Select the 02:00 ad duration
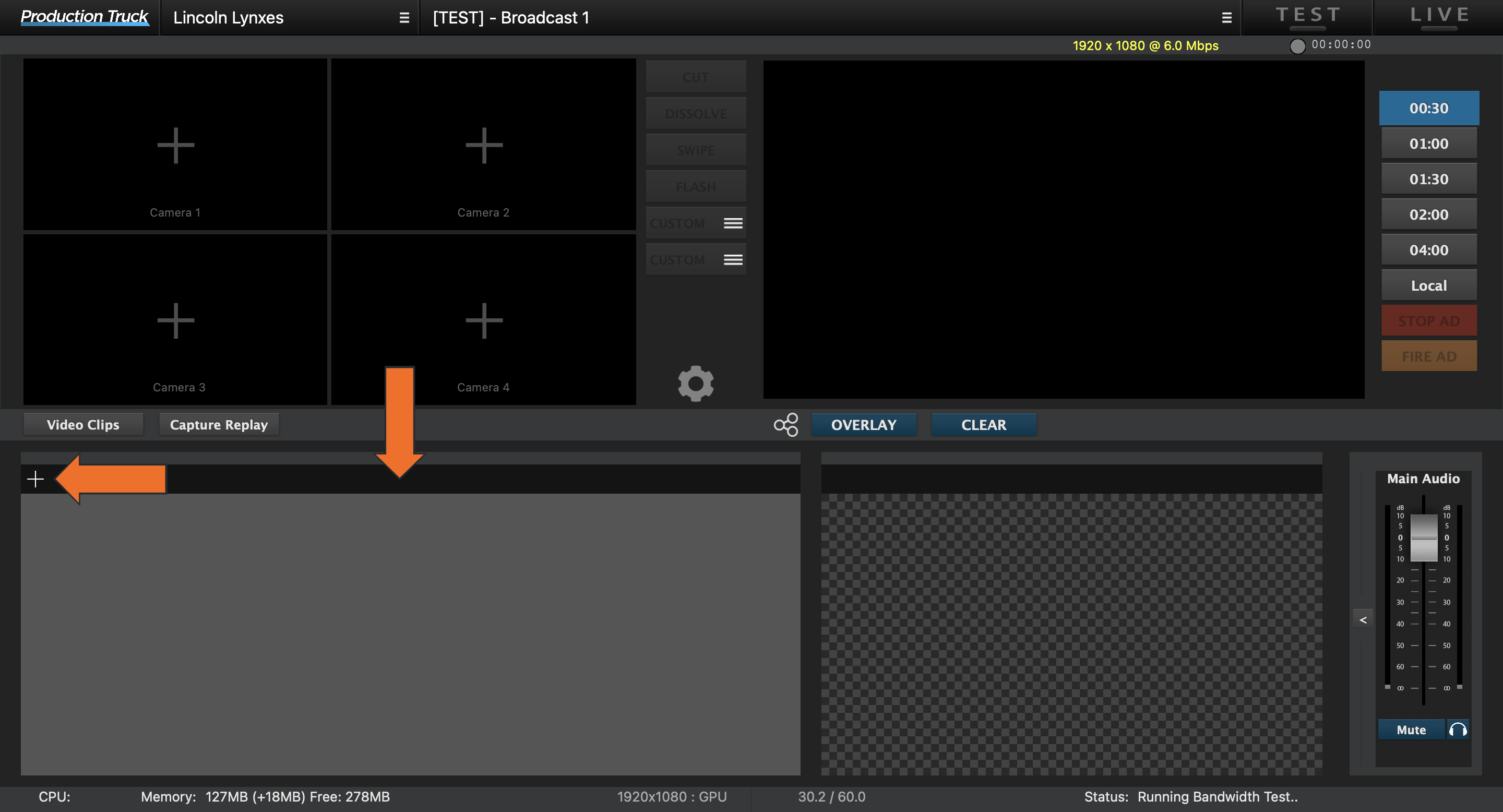The height and width of the screenshot is (812, 1503). pyautogui.click(x=1428, y=213)
